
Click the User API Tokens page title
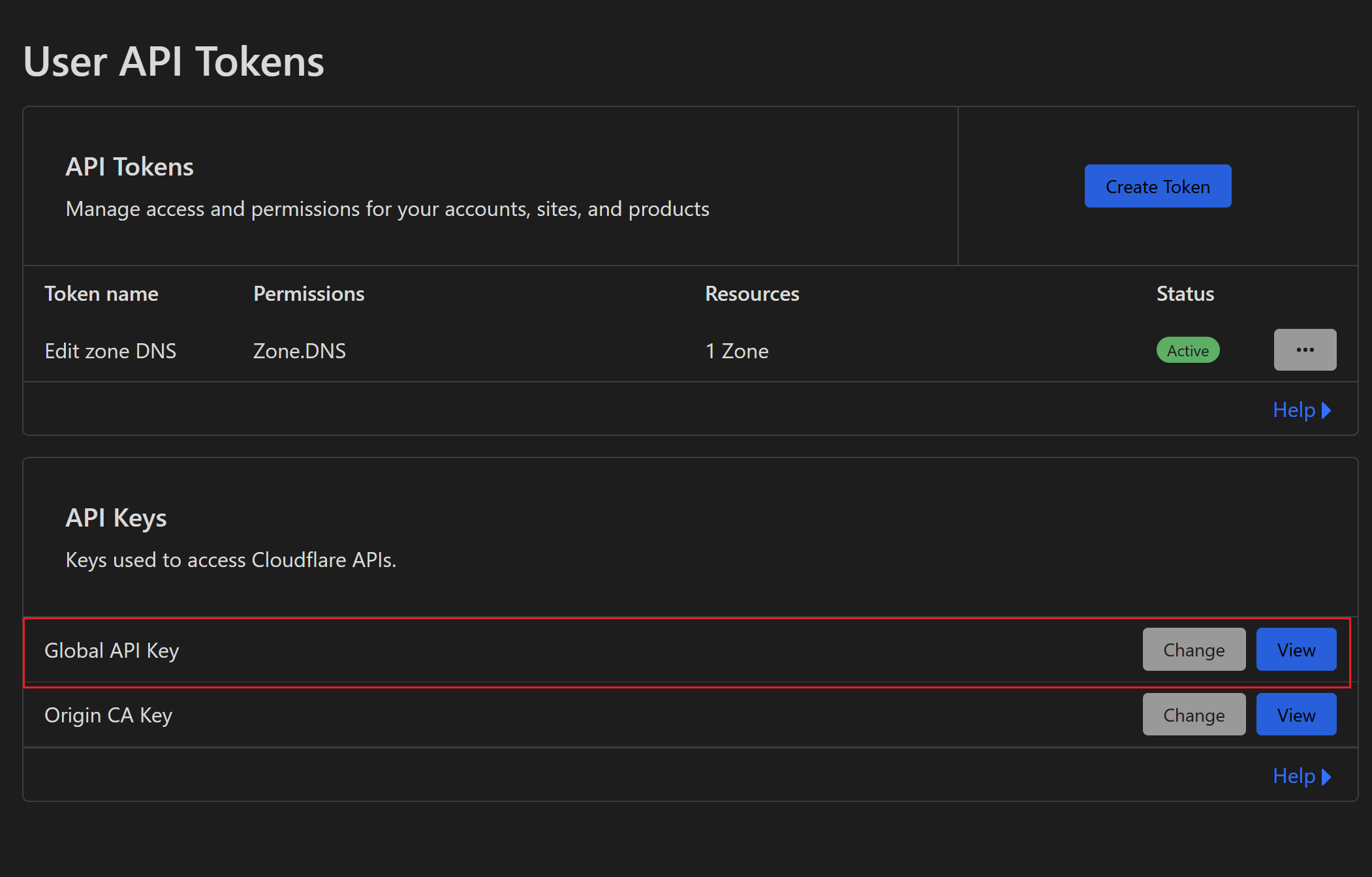coord(174,61)
